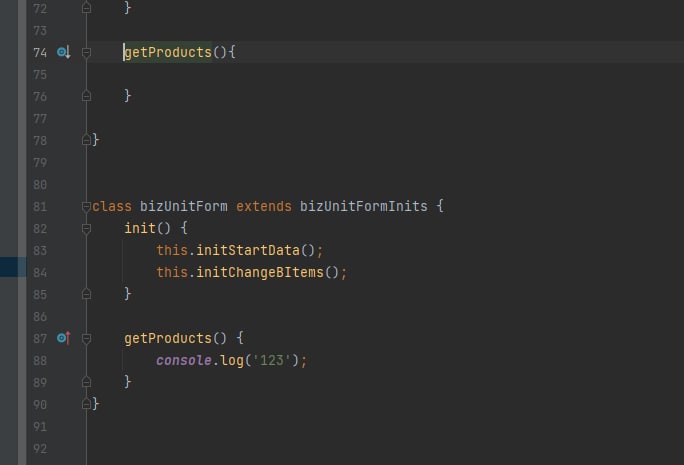Click the log method on line 88
This screenshot has height=465, width=684.
click(x=232, y=360)
